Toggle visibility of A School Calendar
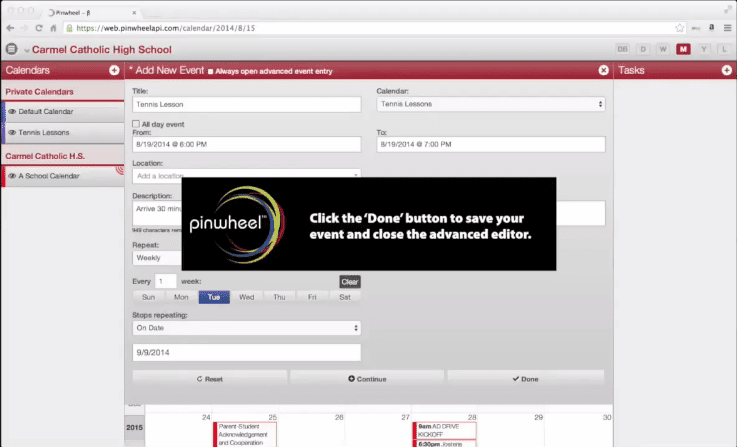737x447 pixels. tap(12, 176)
